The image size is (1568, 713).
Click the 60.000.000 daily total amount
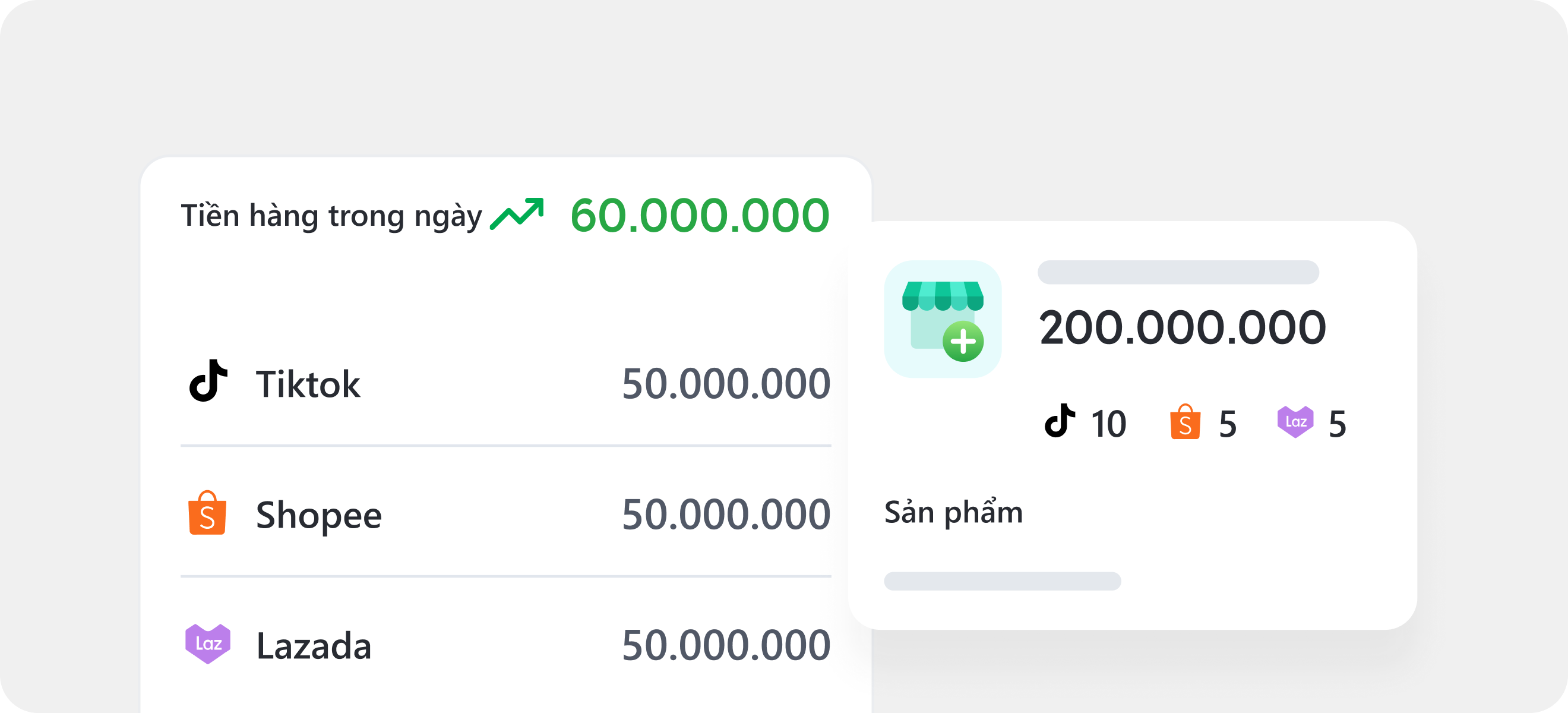(x=700, y=216)
